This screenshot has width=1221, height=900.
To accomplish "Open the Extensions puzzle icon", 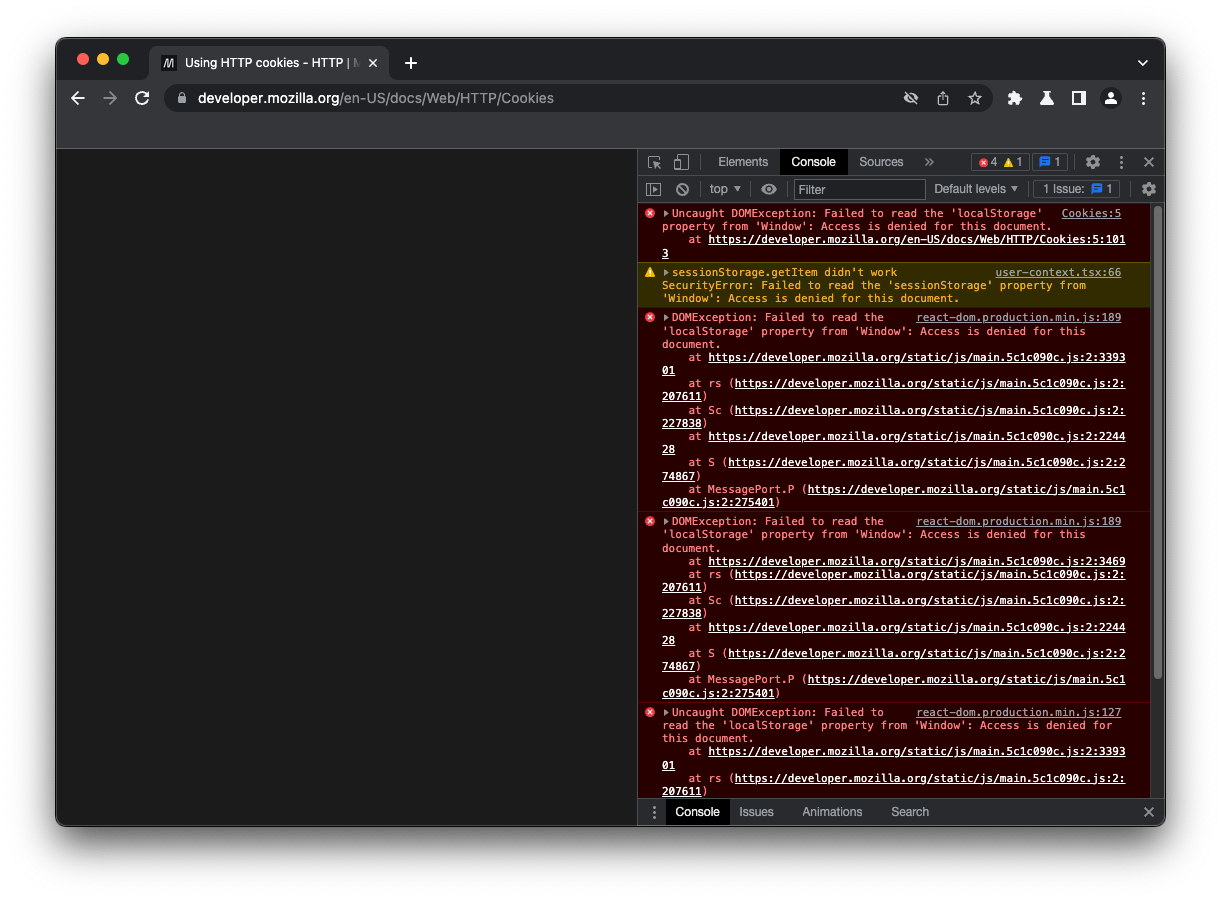I will pyautogui.click(x=1015, y=98).
